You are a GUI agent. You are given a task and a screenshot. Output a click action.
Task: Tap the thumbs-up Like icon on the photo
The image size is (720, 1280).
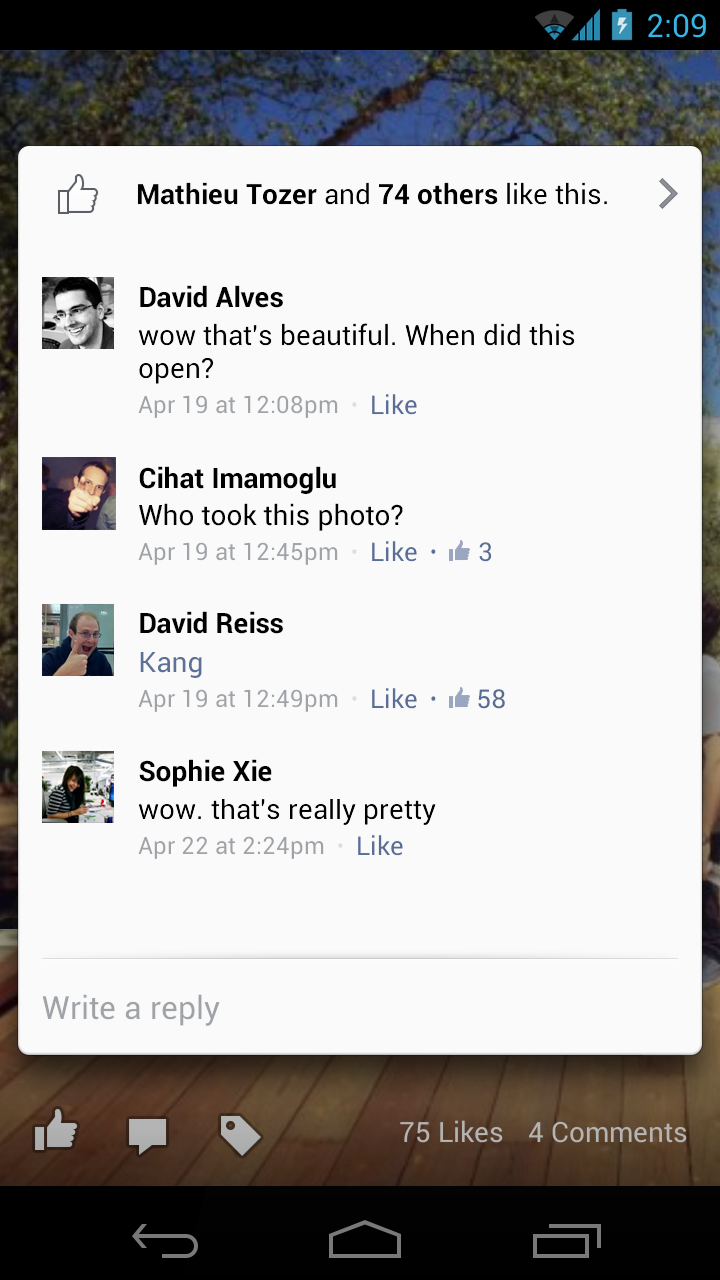coord(56,1133)
